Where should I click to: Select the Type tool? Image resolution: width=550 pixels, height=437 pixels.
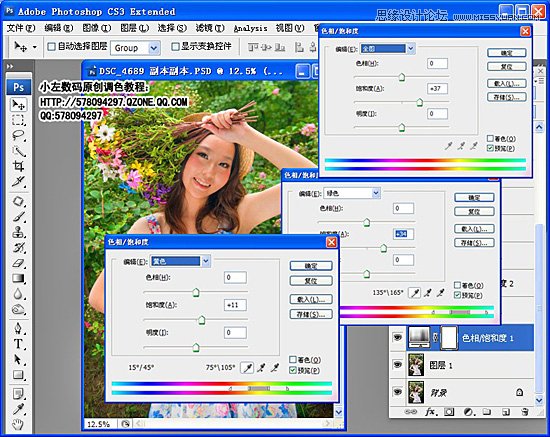click(18, 344)
